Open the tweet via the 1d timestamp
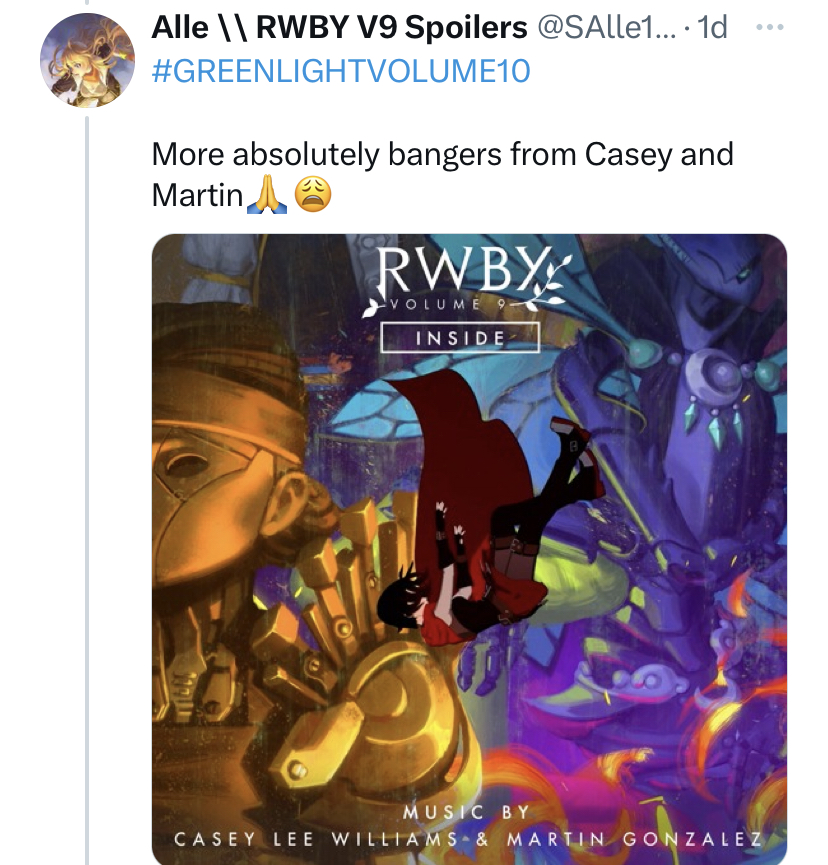Screen dimensions: 828x865 pyautogui.click(x=712, y=27)
